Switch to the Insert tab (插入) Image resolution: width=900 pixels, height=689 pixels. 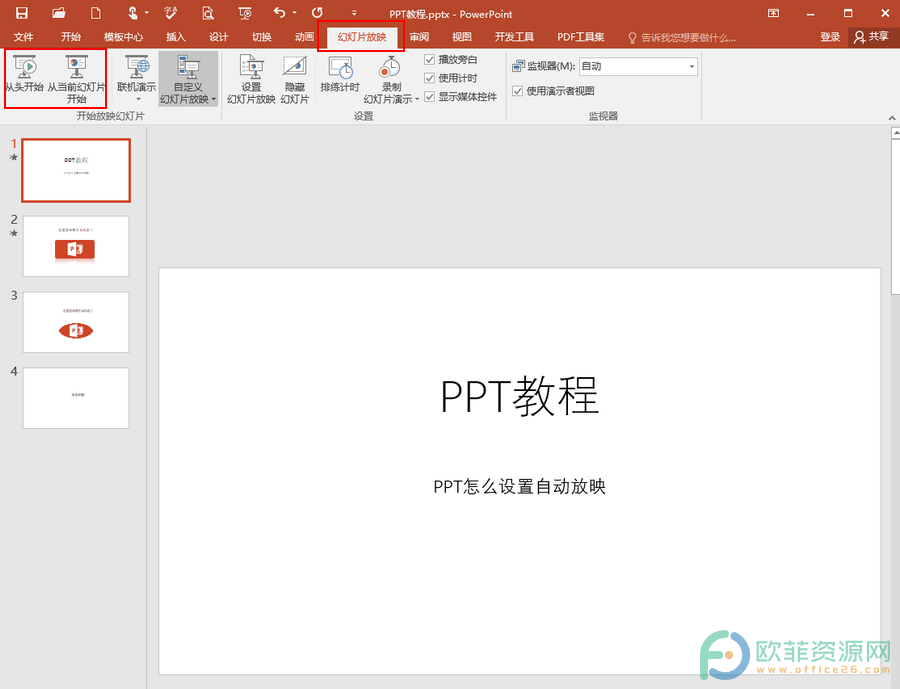[176, 37]
